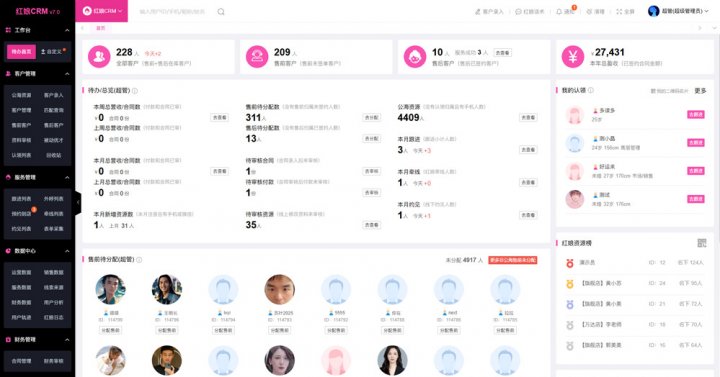
Task: Click the fullscreen icon in top bar
Action: click(x=619, y=11)
